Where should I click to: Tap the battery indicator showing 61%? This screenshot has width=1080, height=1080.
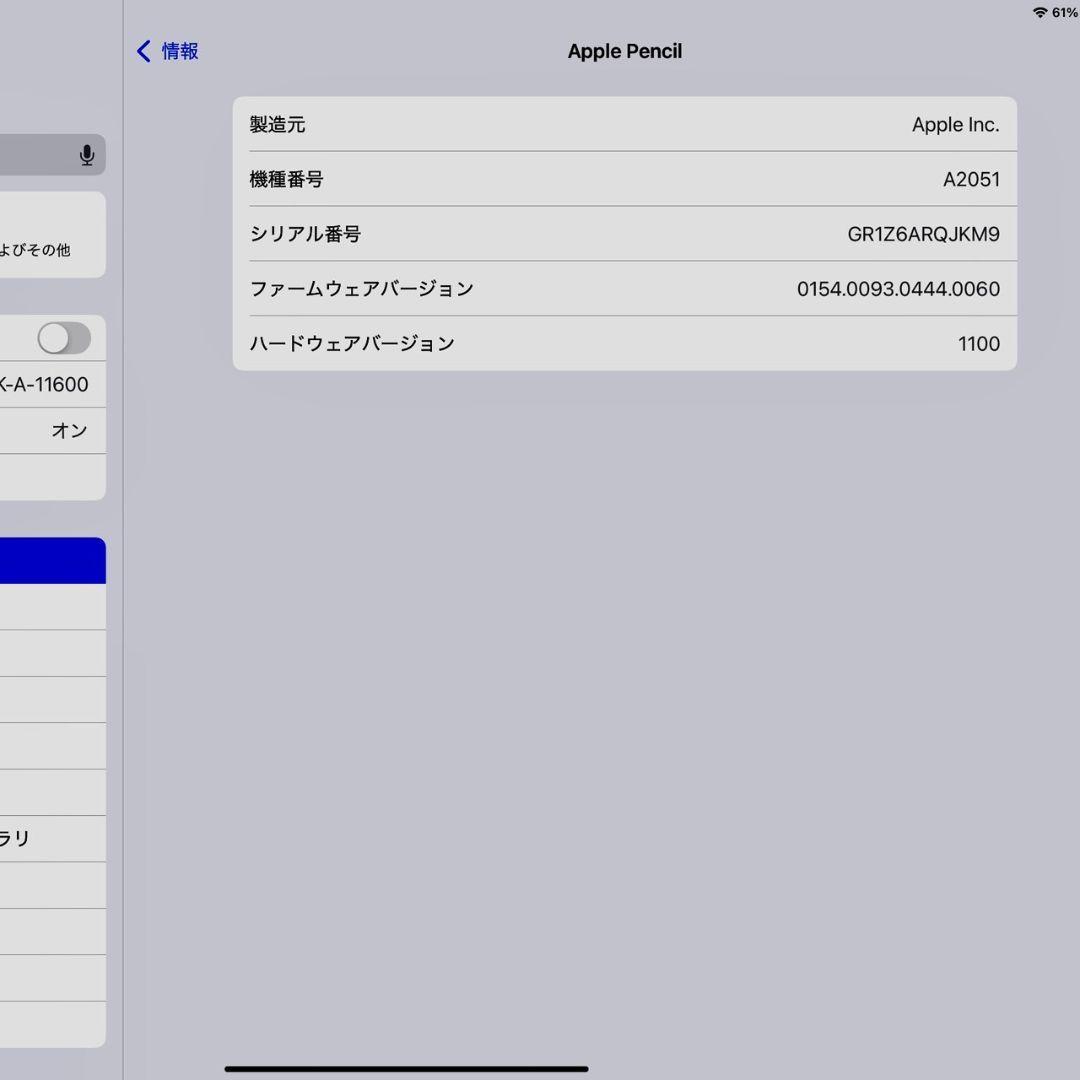[1062, 13]
